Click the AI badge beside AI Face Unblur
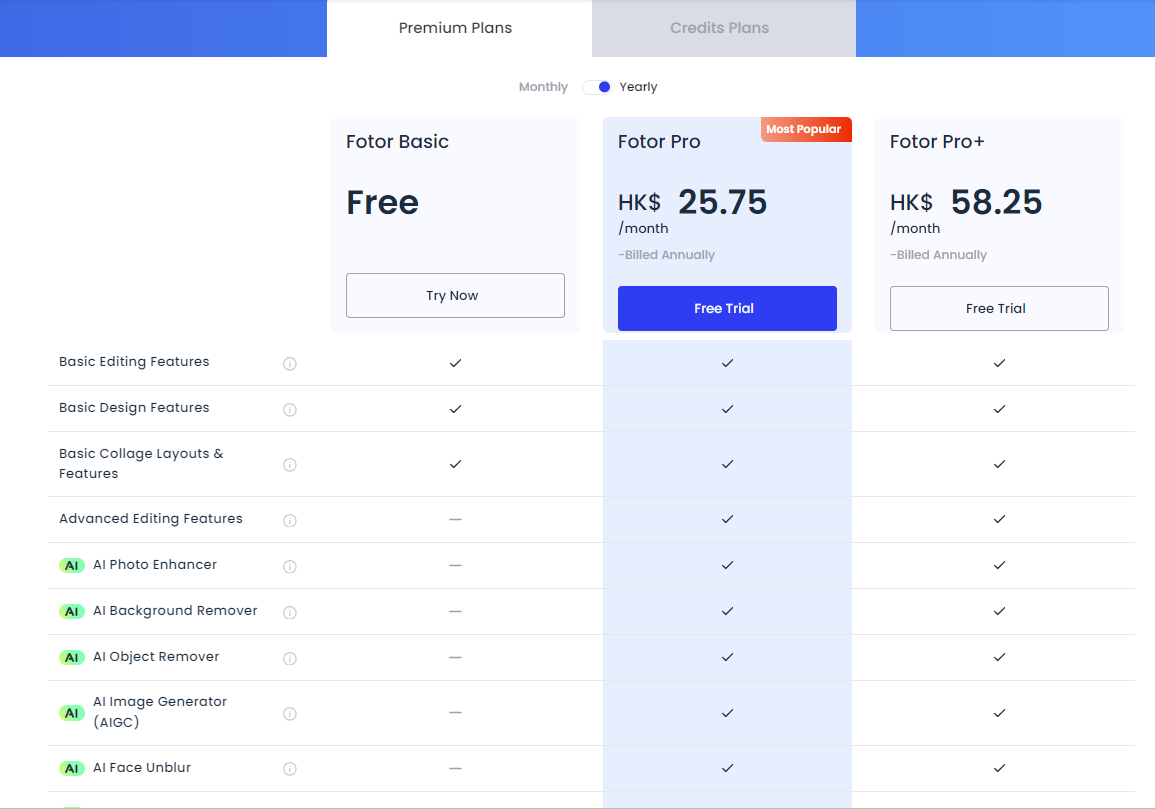This screenshot has height=809, width=1155. (x=71, y=768)
